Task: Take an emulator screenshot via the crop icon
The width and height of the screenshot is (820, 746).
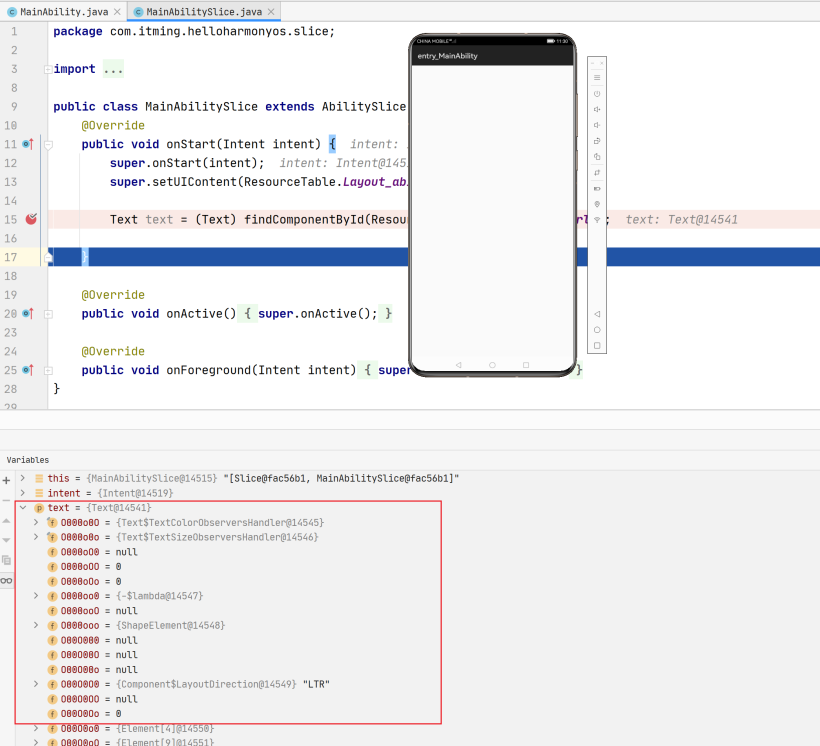Action: 597,173
